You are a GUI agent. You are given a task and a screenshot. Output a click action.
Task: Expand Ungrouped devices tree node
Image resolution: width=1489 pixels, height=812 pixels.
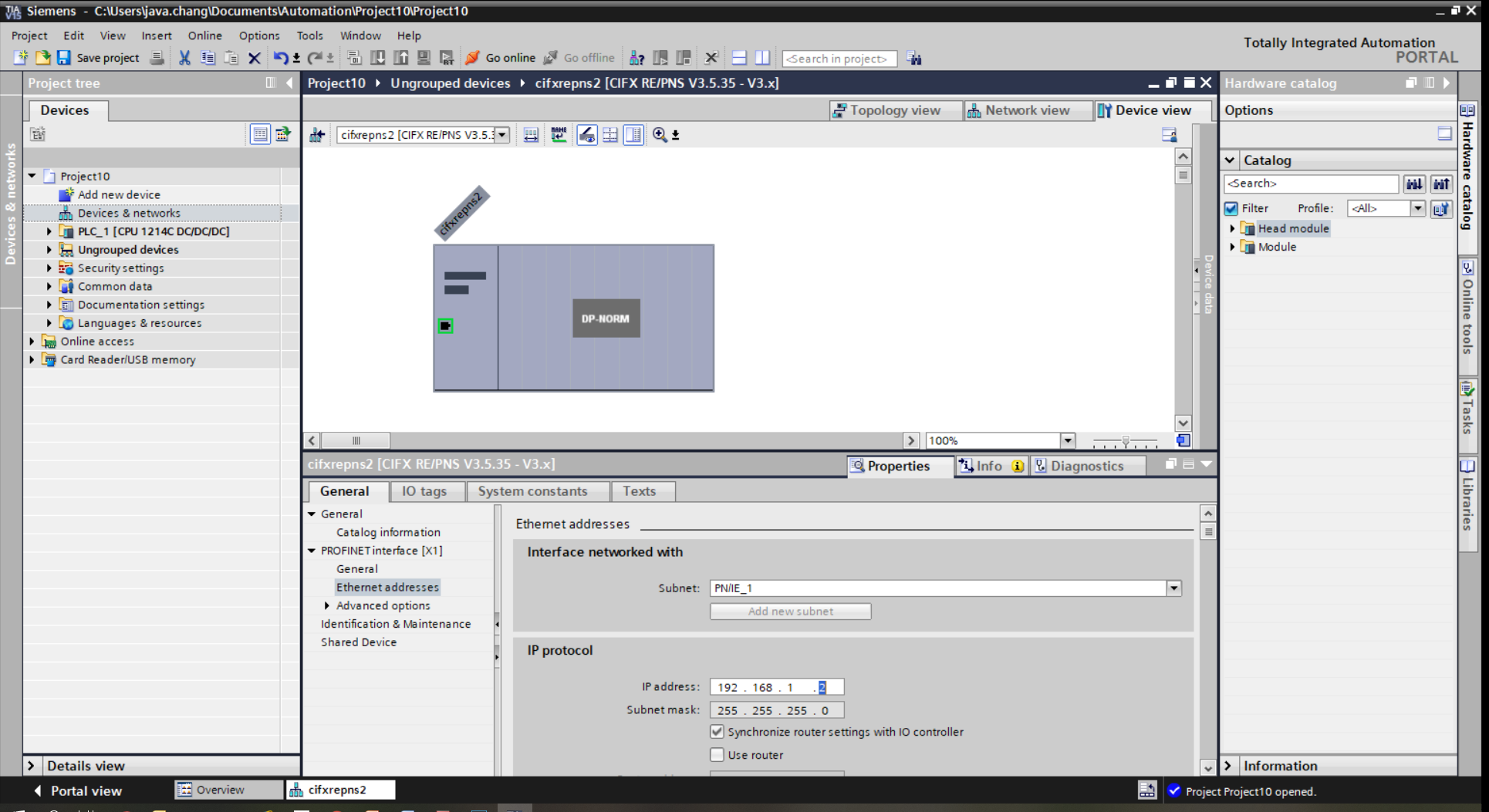tap(49, 250)
